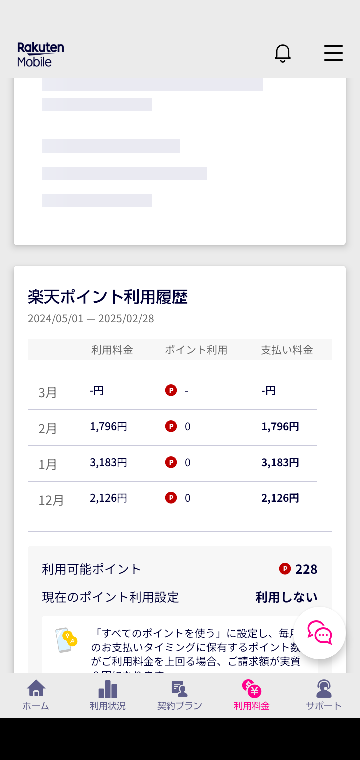Click the 支払い料金 column header

[x=287, y=349]
